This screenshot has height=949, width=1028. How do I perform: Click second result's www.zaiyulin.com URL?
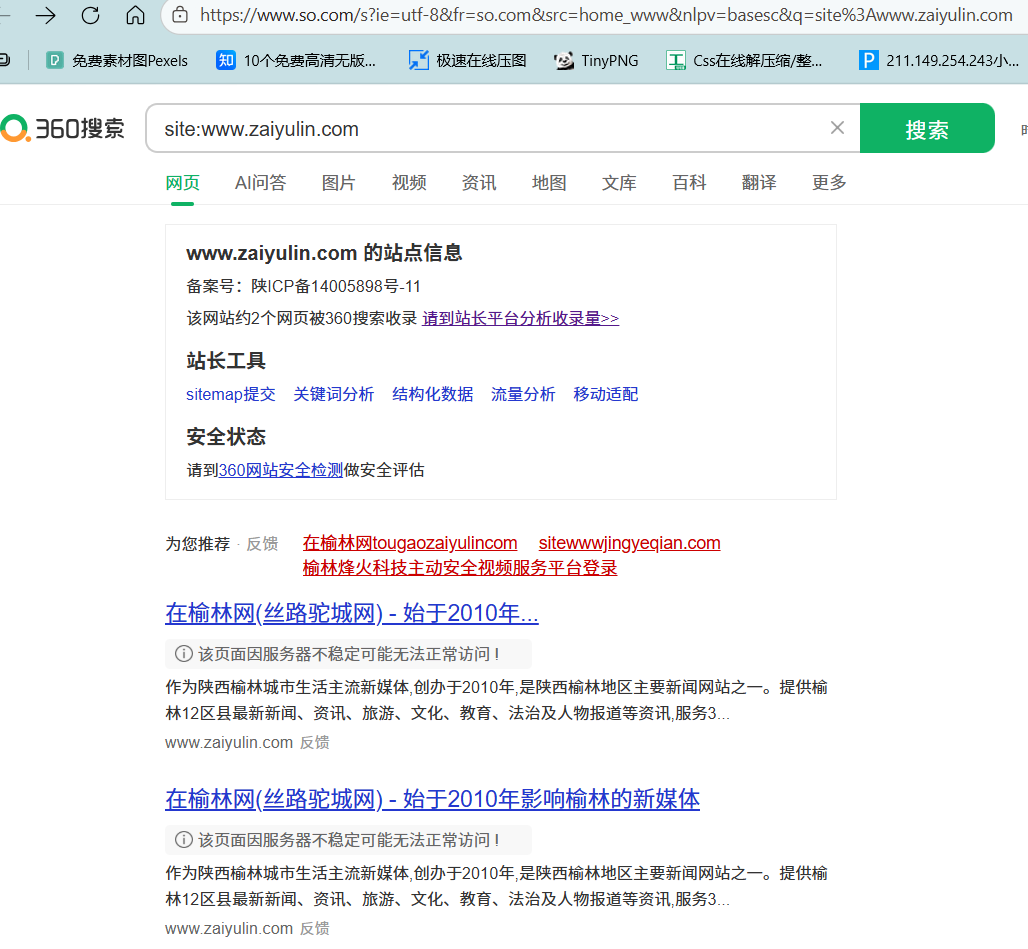[229, 929]
